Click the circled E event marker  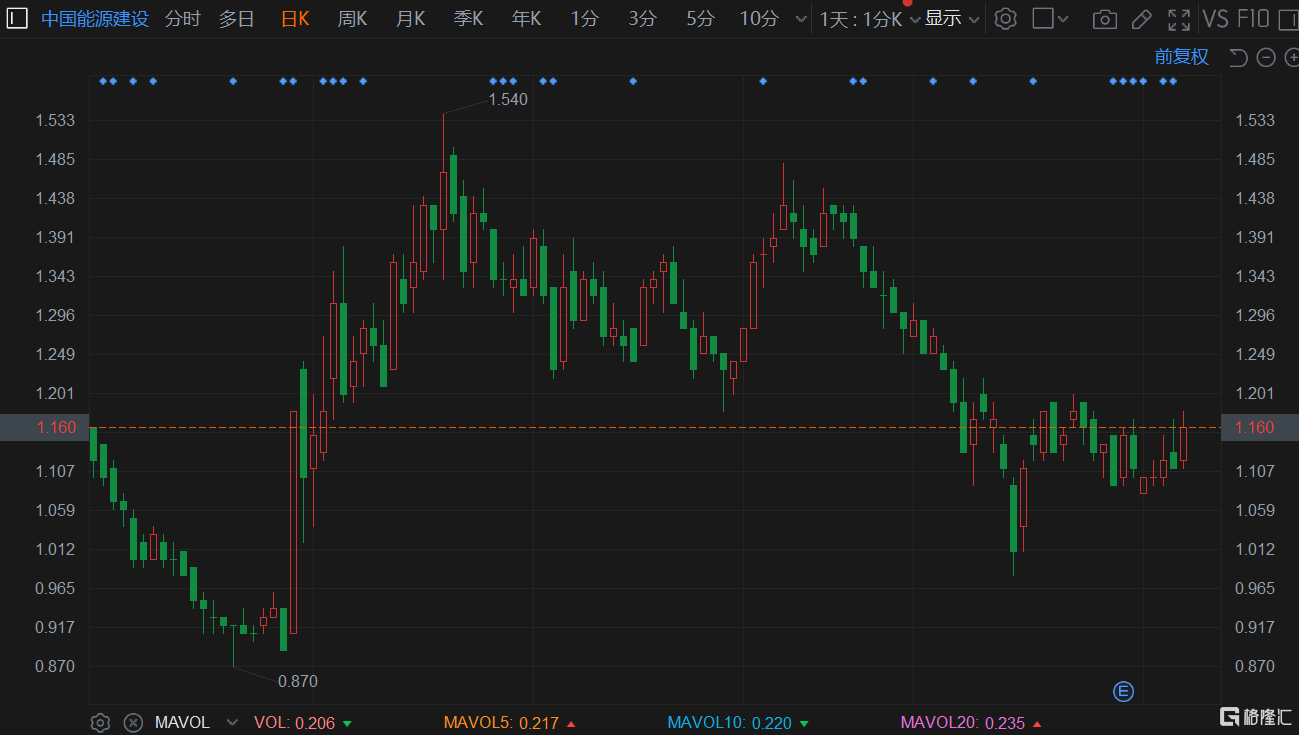tap(1123, 691)
